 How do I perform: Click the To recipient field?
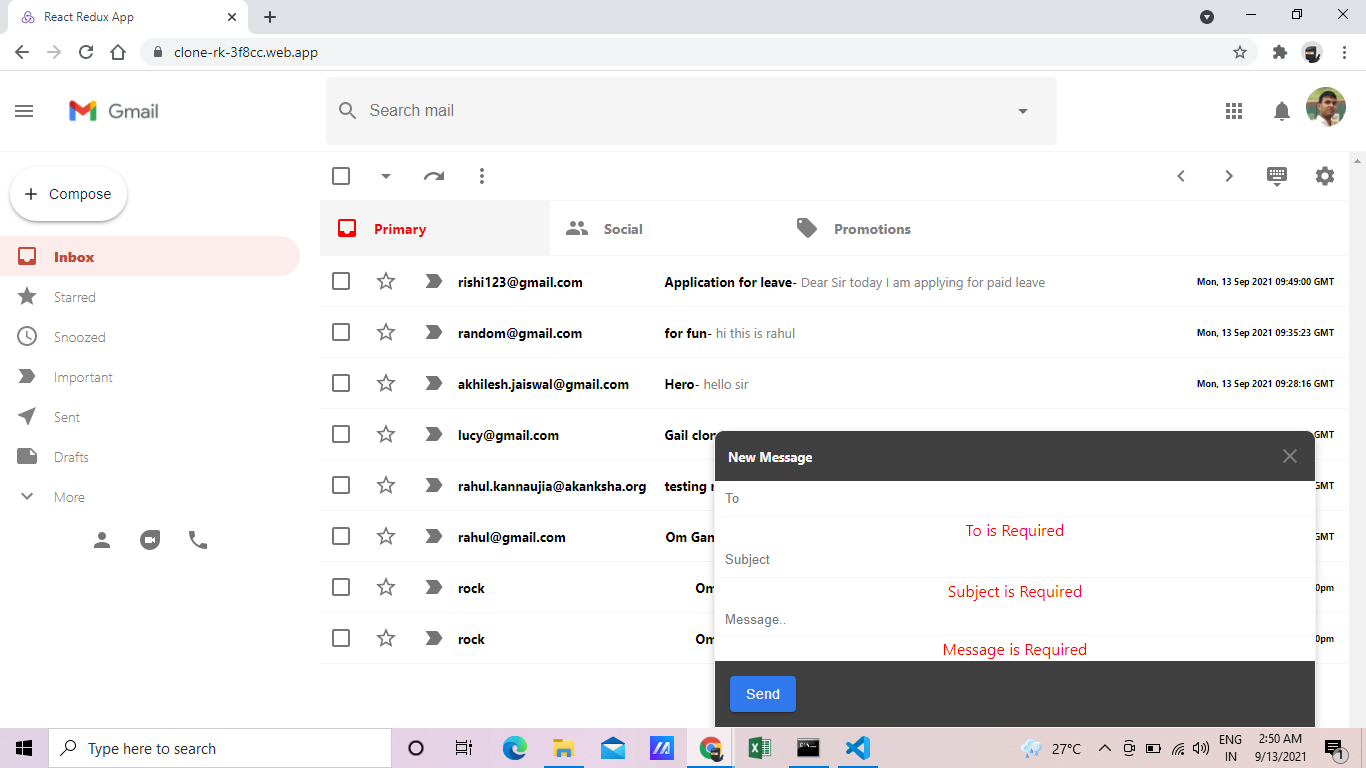(1015, 498)
